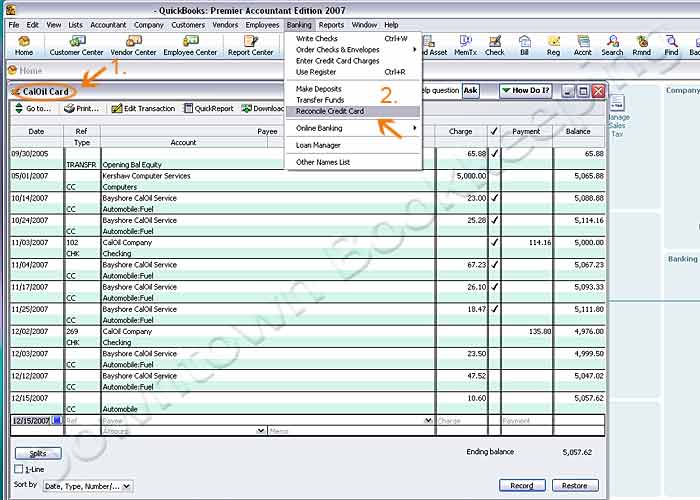Viewport: 700px width, 500px height.
Task: Open Home from the icon toolbar
Action: point(24,46)
